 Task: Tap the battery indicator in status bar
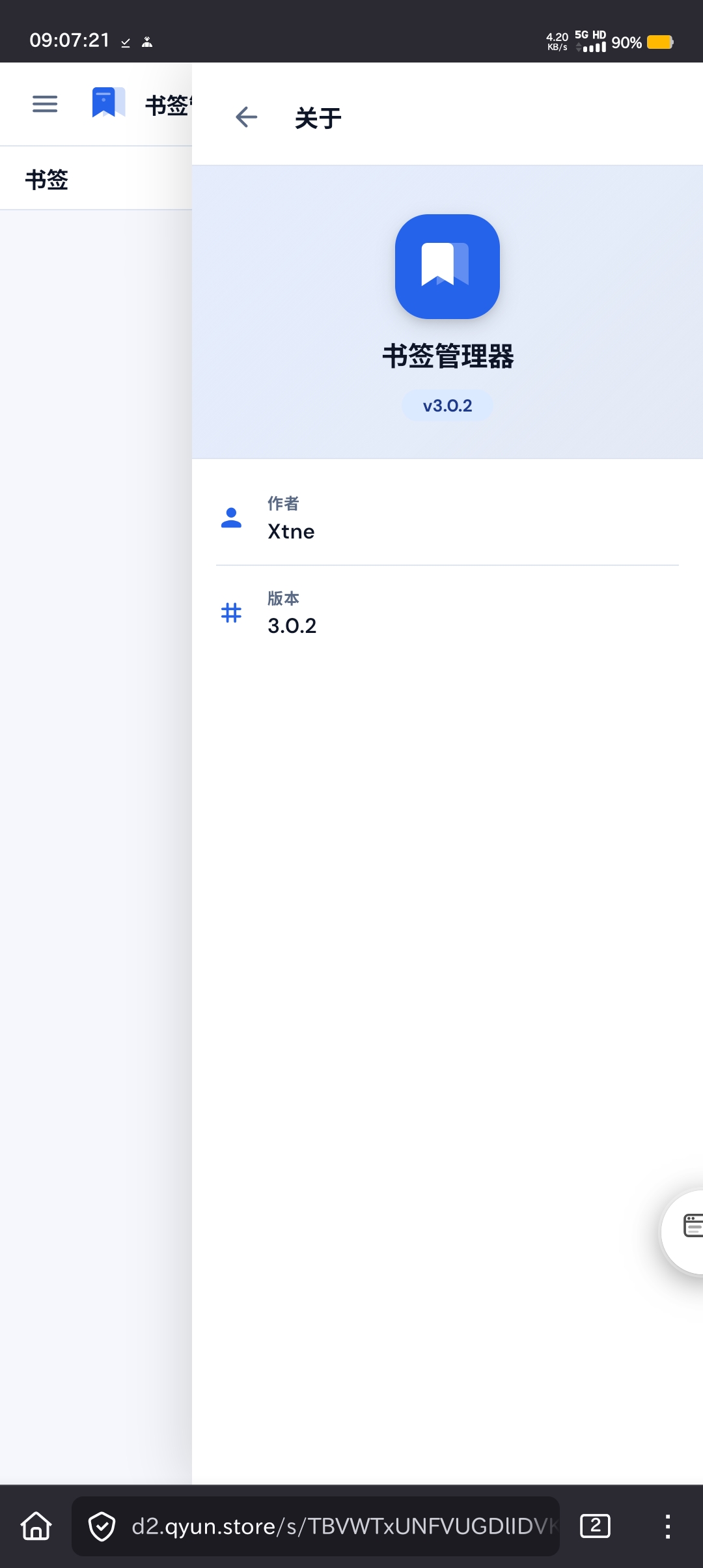click(x=659, y=42)
